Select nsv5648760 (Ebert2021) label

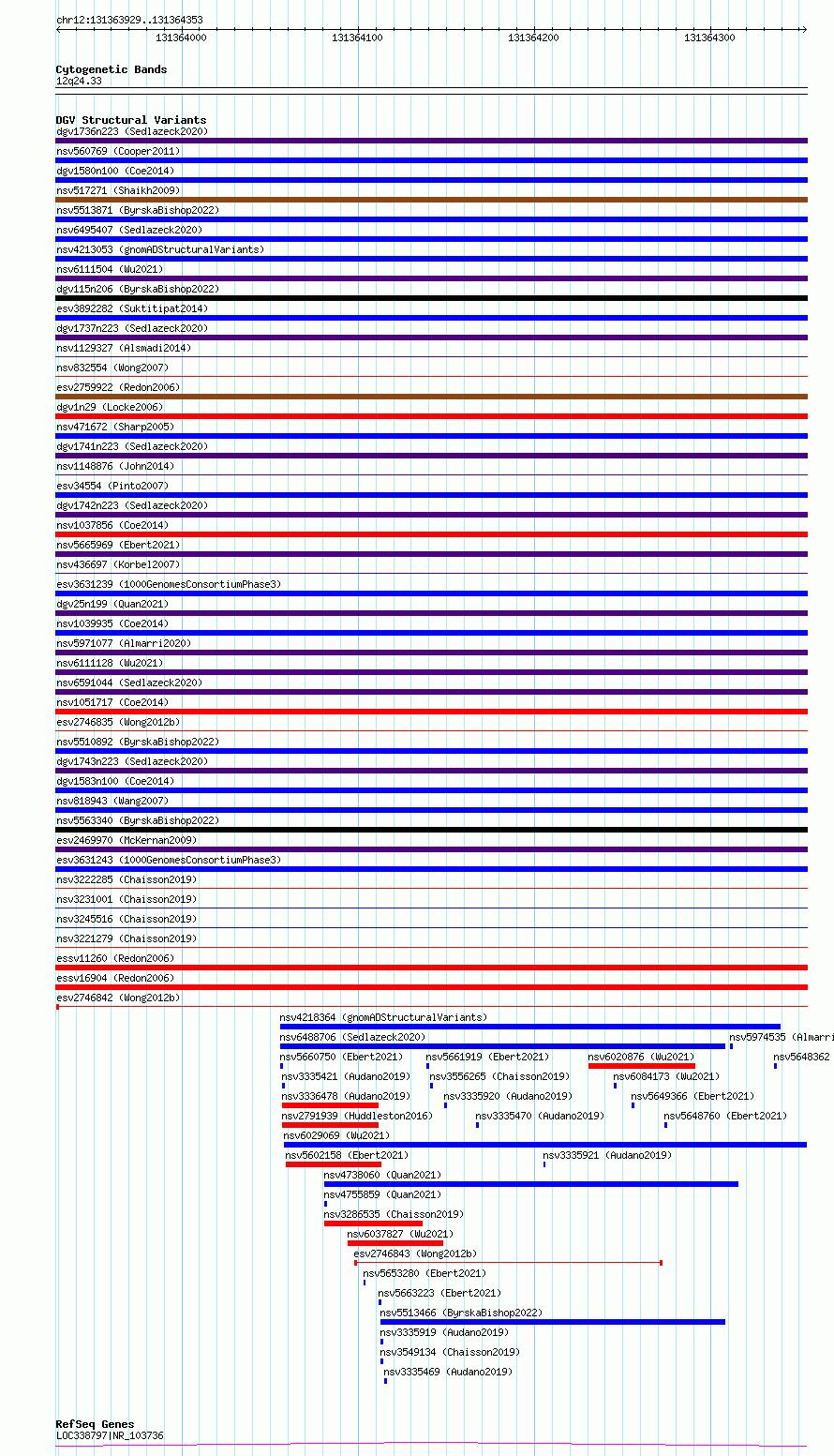click(725, 1116)
